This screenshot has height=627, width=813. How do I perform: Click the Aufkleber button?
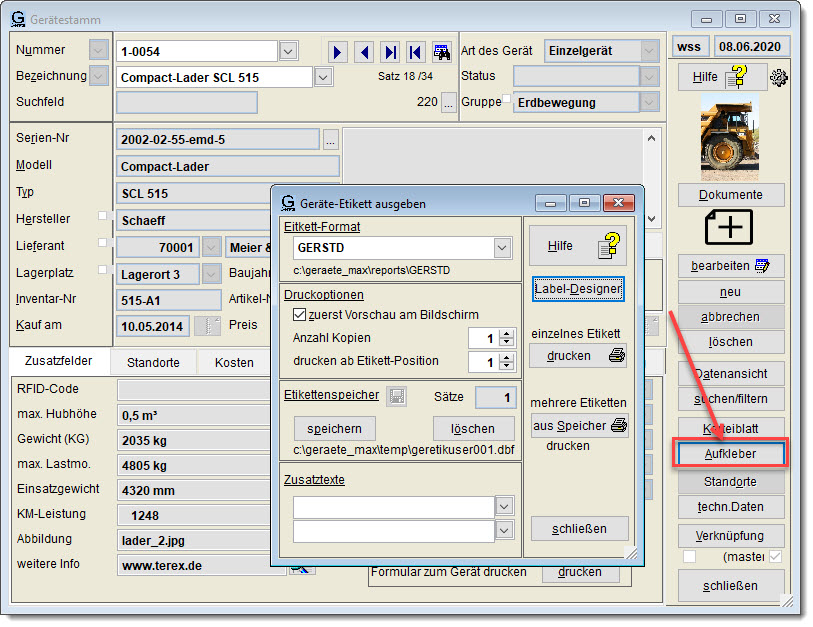point(730,454)
